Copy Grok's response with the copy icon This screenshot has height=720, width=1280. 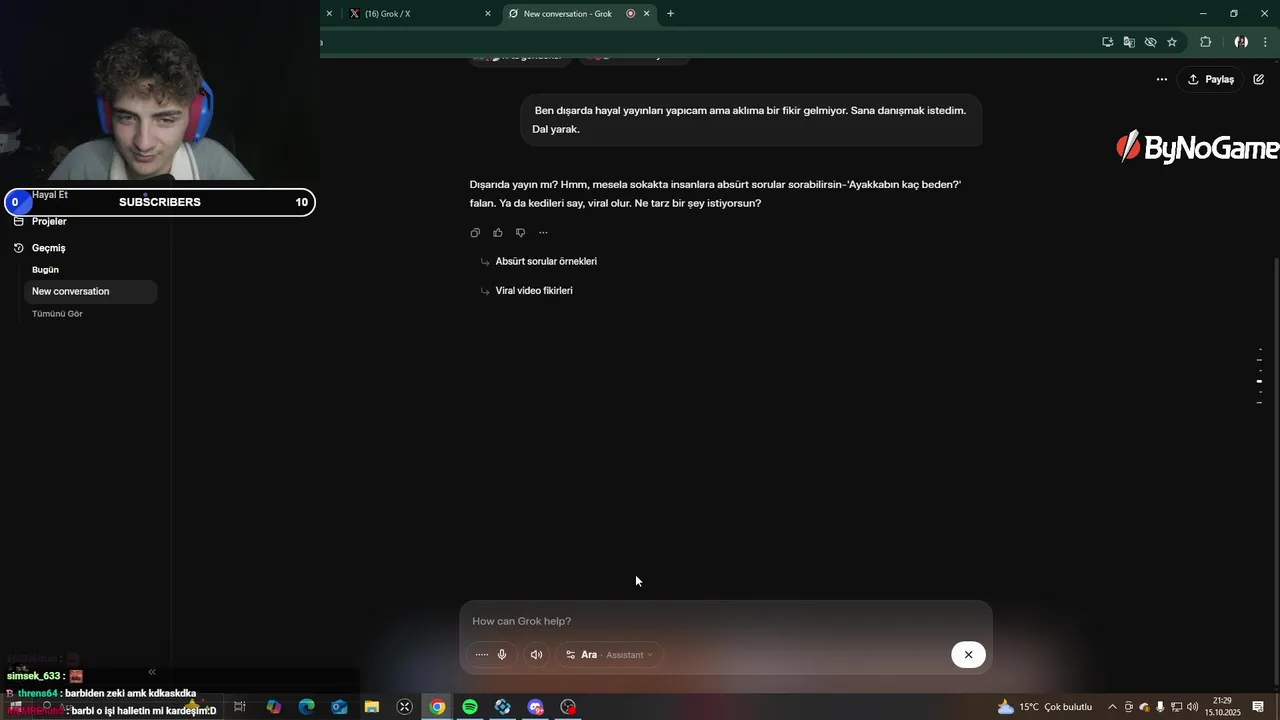(475, 233)
